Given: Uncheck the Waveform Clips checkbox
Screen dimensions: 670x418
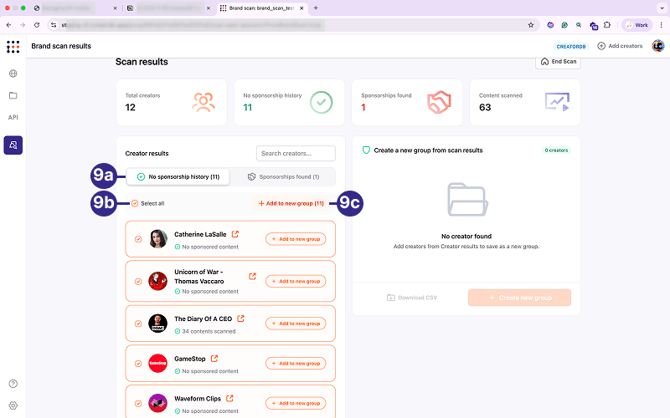Looking at the screenshot, I should click(138, 403).
